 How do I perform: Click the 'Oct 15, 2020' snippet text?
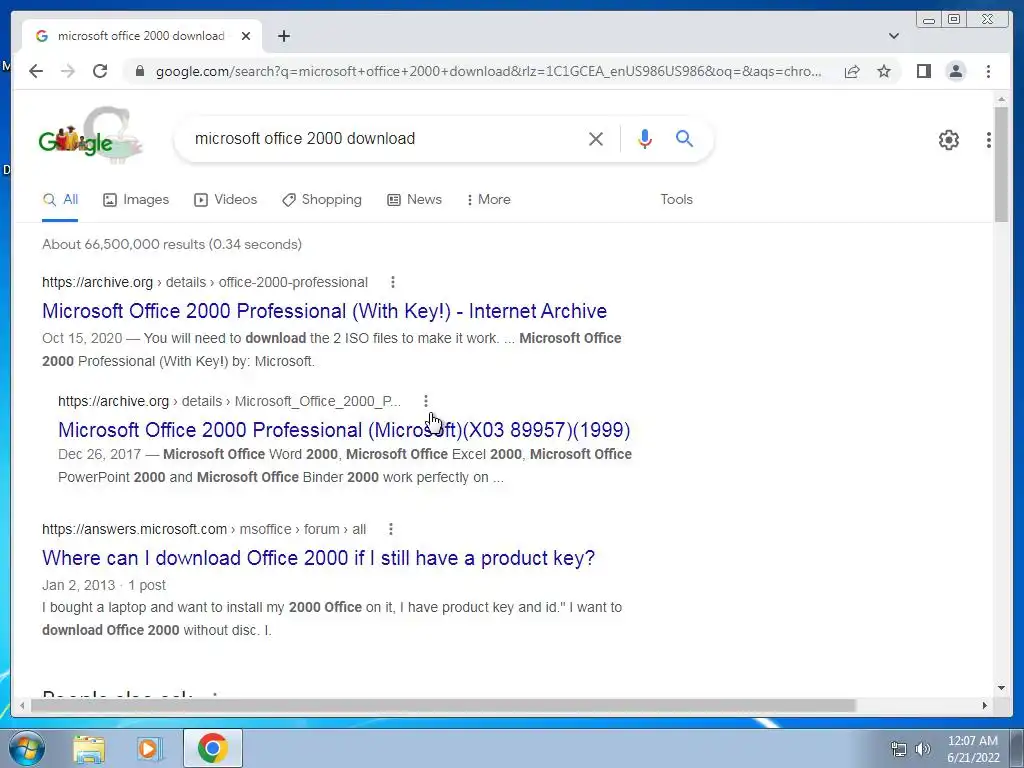click(x=82, y=338)
